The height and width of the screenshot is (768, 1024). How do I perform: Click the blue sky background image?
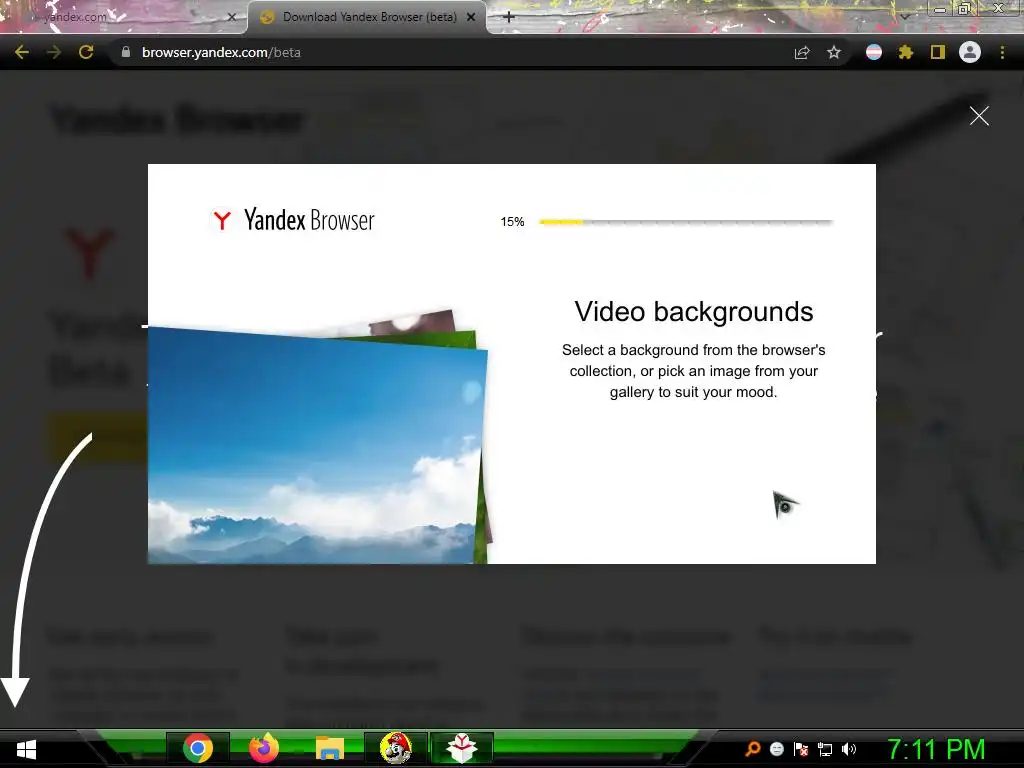pos(317,447)
